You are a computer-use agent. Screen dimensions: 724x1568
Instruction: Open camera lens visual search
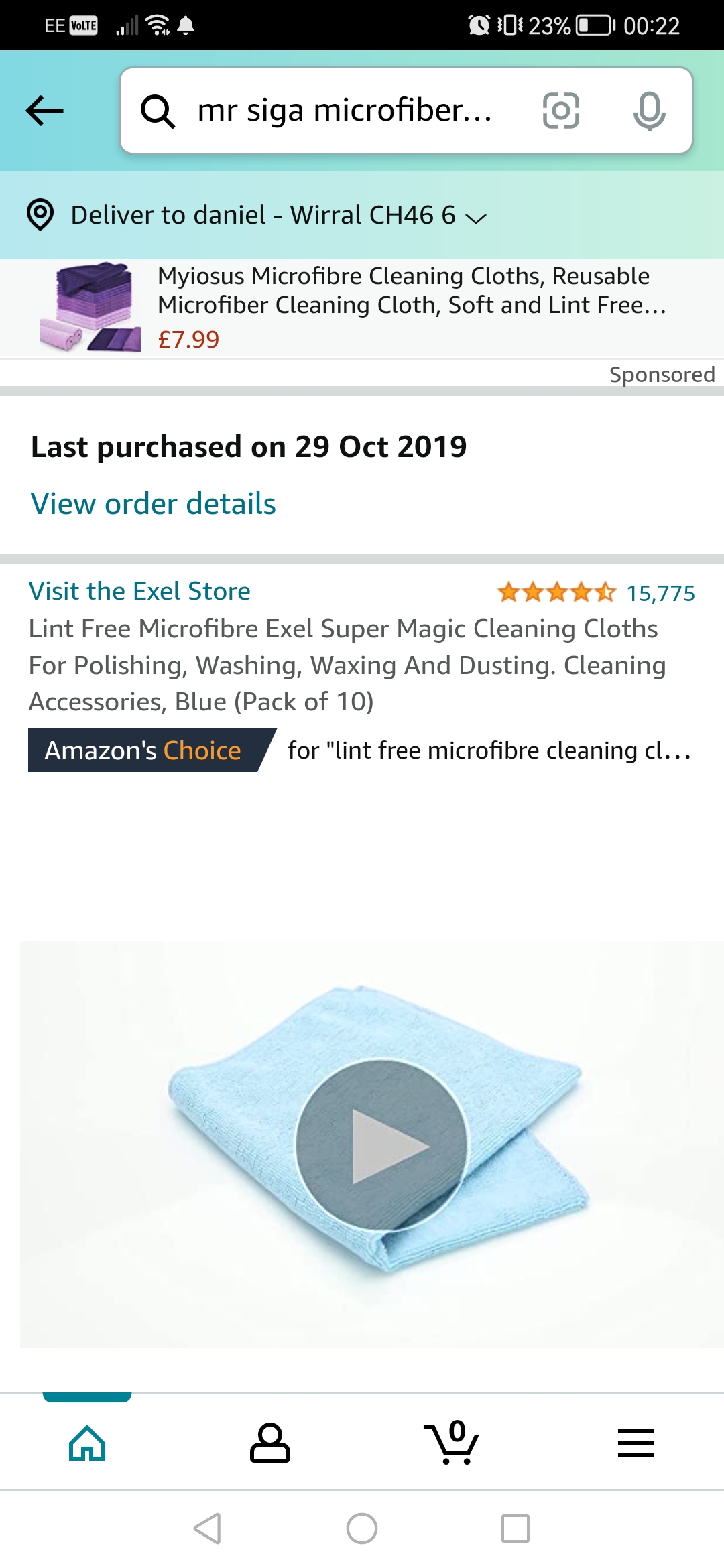click(x=560, y=111)
